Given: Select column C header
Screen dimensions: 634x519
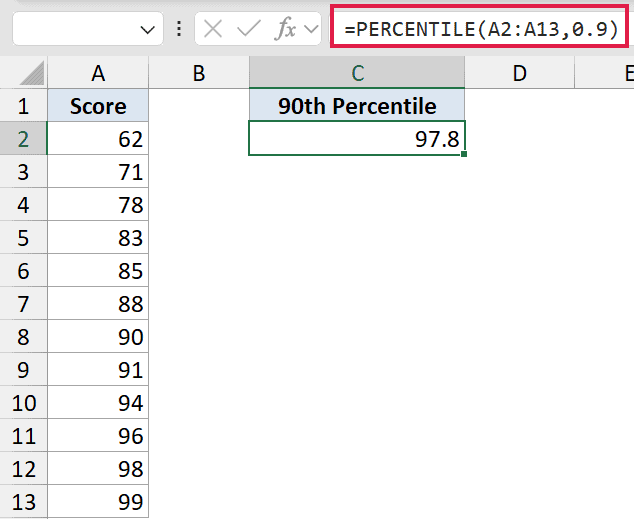Looking at the screenshot, I should [357, 73].
